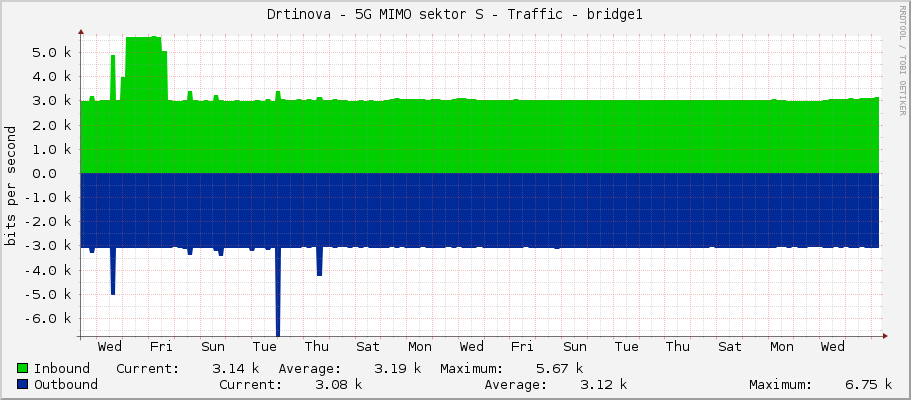The image size is (911, 400).
Task: Click the 'RRDTOOL / TOBI OETIKER' vertical text
Action: (902, 60)
